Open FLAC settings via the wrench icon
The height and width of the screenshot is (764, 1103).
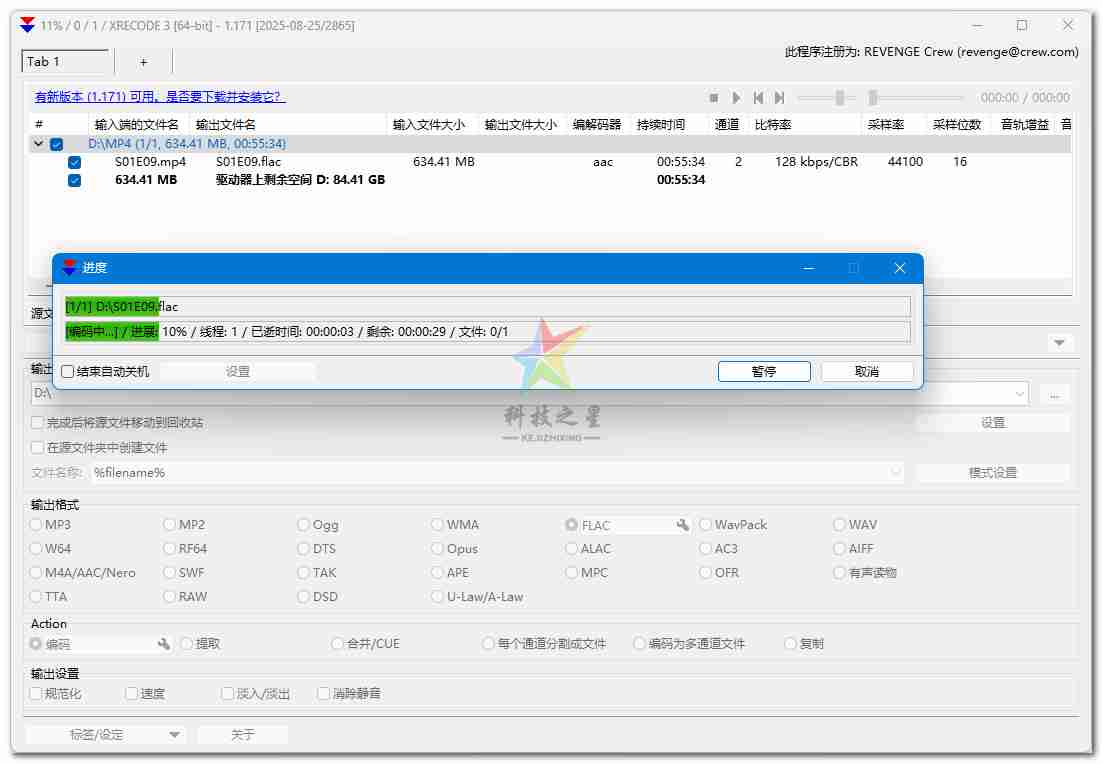[x=683, y=525]
